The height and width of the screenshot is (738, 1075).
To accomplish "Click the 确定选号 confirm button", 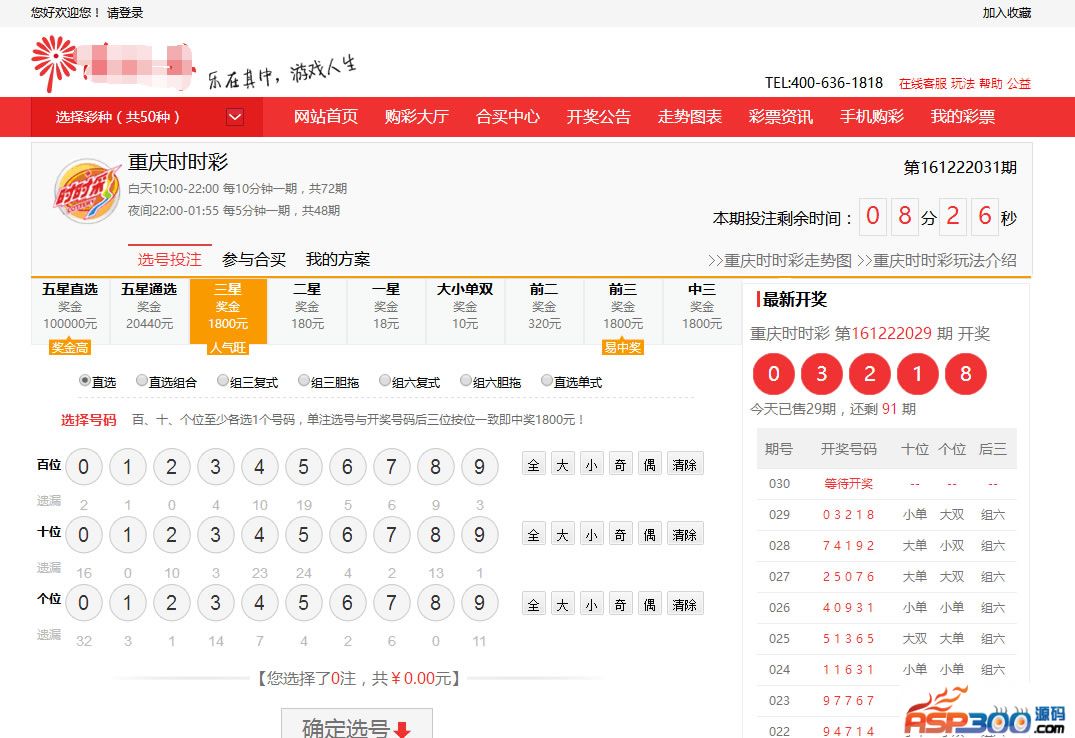I will (x=357, y=724).
